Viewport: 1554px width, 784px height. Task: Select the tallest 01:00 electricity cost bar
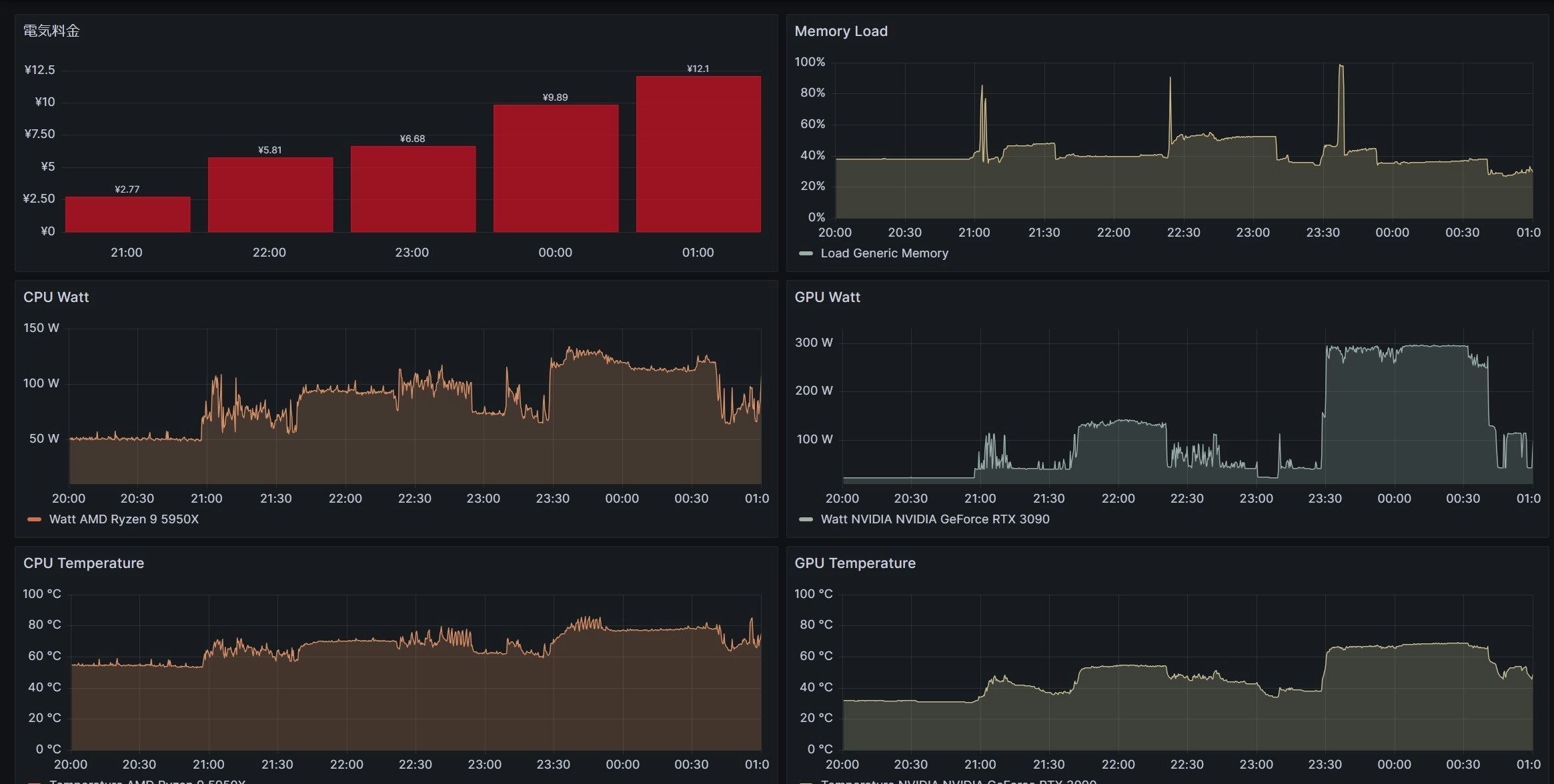(698, 154)
